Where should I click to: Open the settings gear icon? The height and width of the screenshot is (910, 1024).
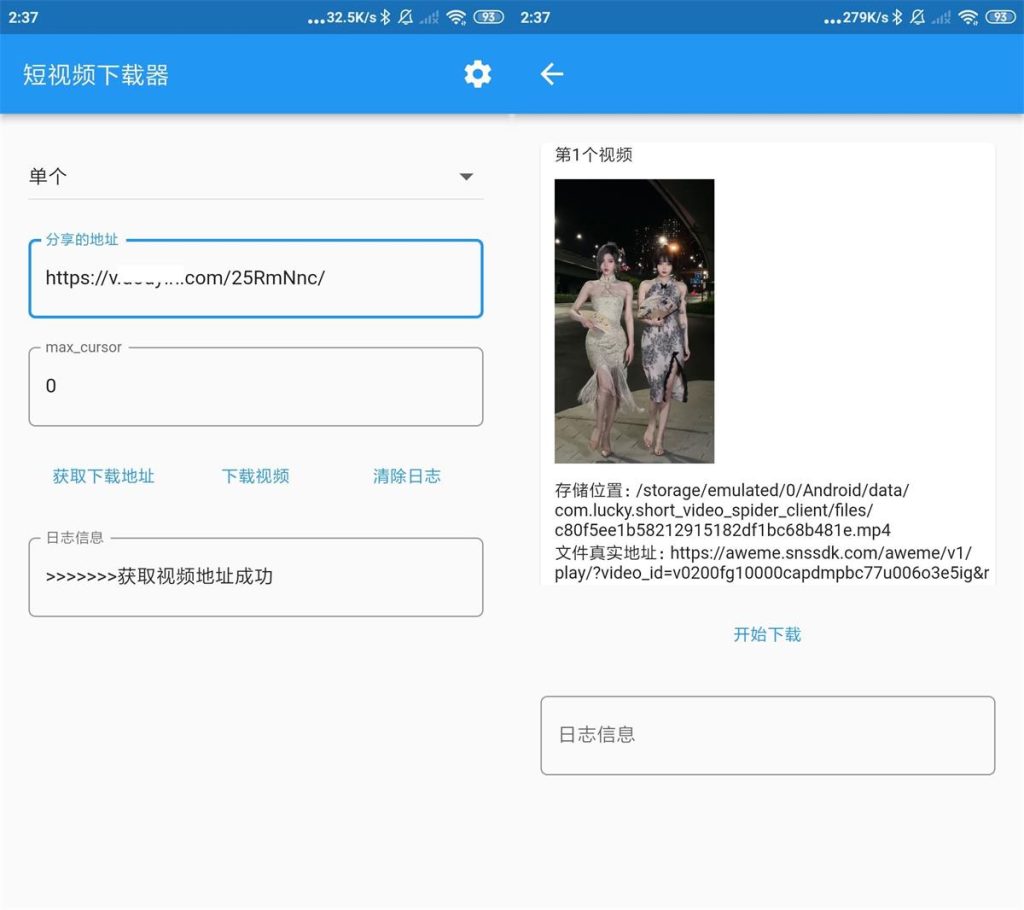tap(477, 74)
